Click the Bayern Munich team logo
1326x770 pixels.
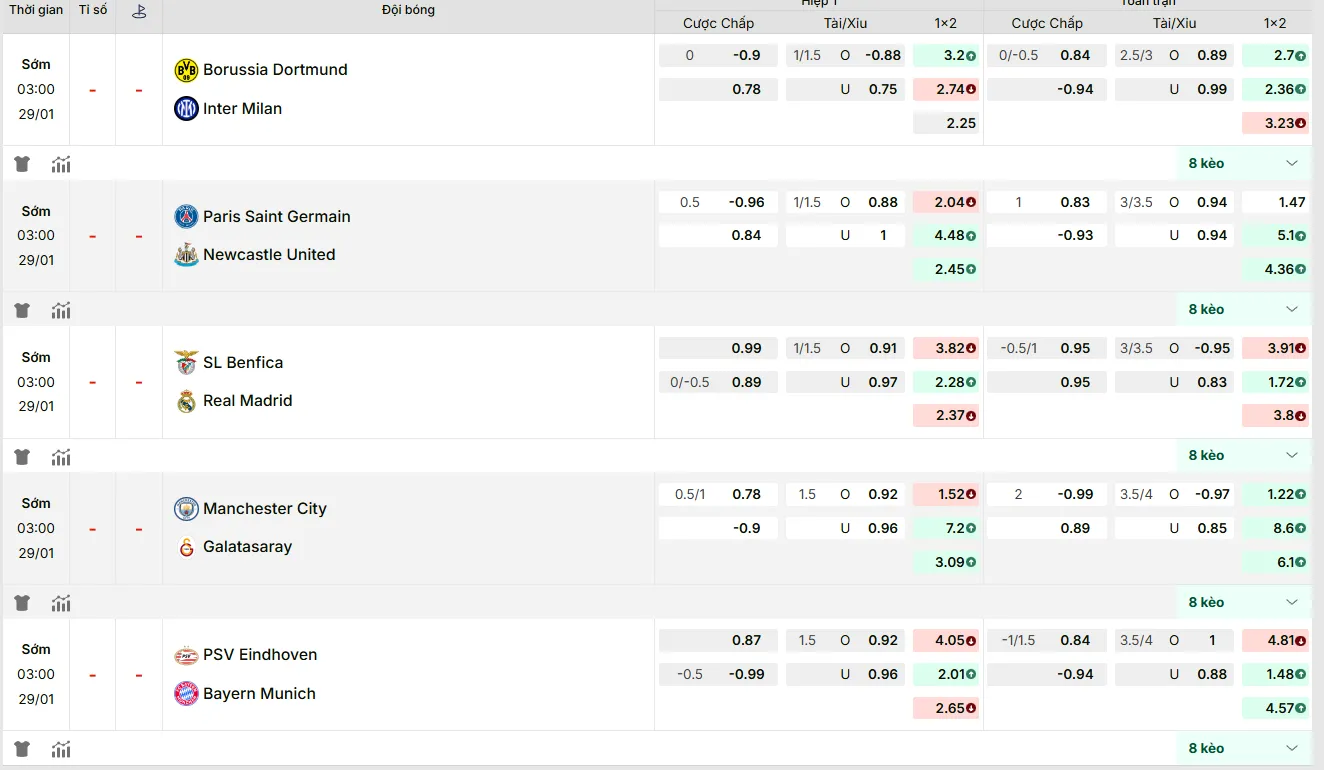pyautogui.click(x=186, y=694)
